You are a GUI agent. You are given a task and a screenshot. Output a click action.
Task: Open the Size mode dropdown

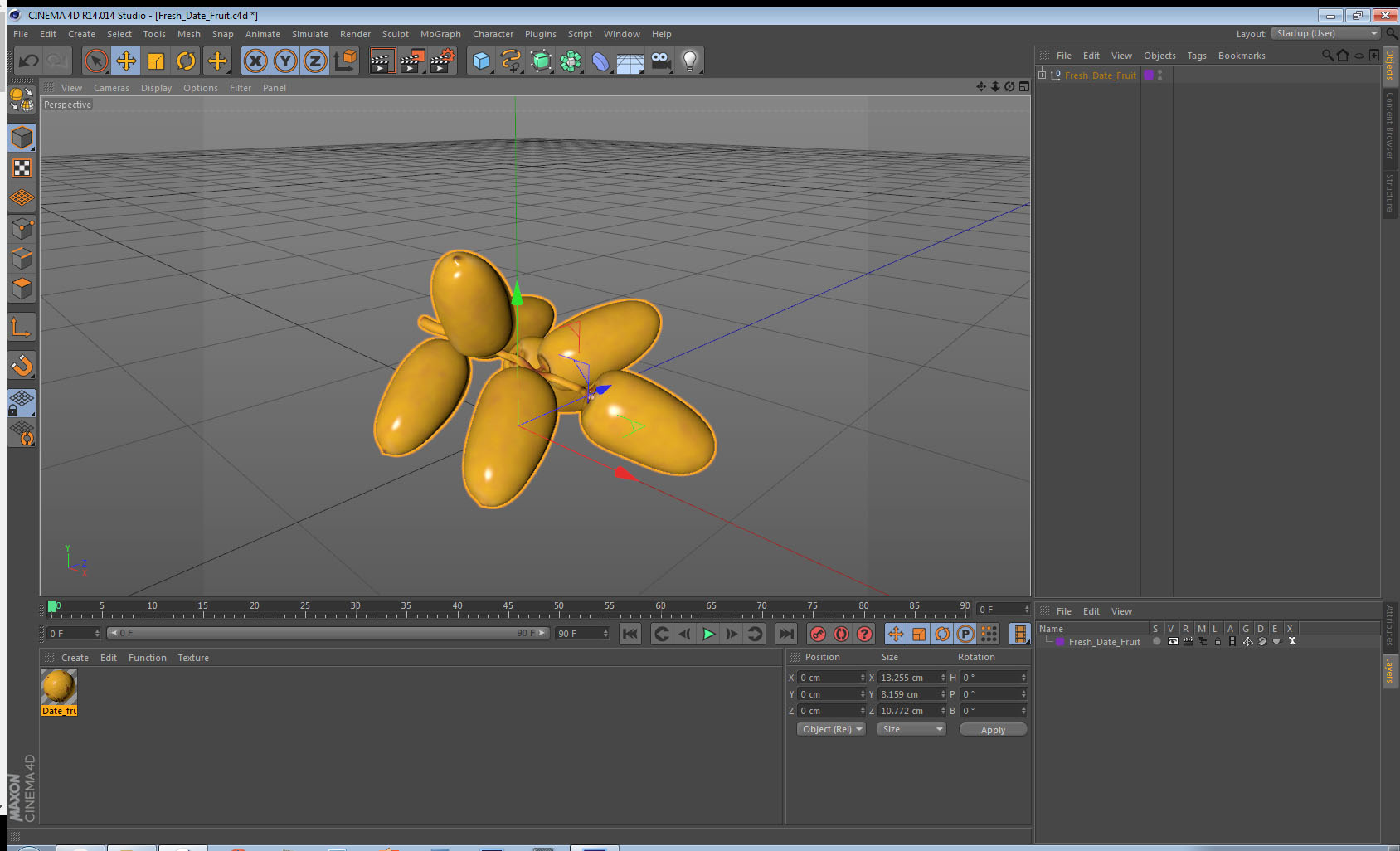[x=911, y=729]
